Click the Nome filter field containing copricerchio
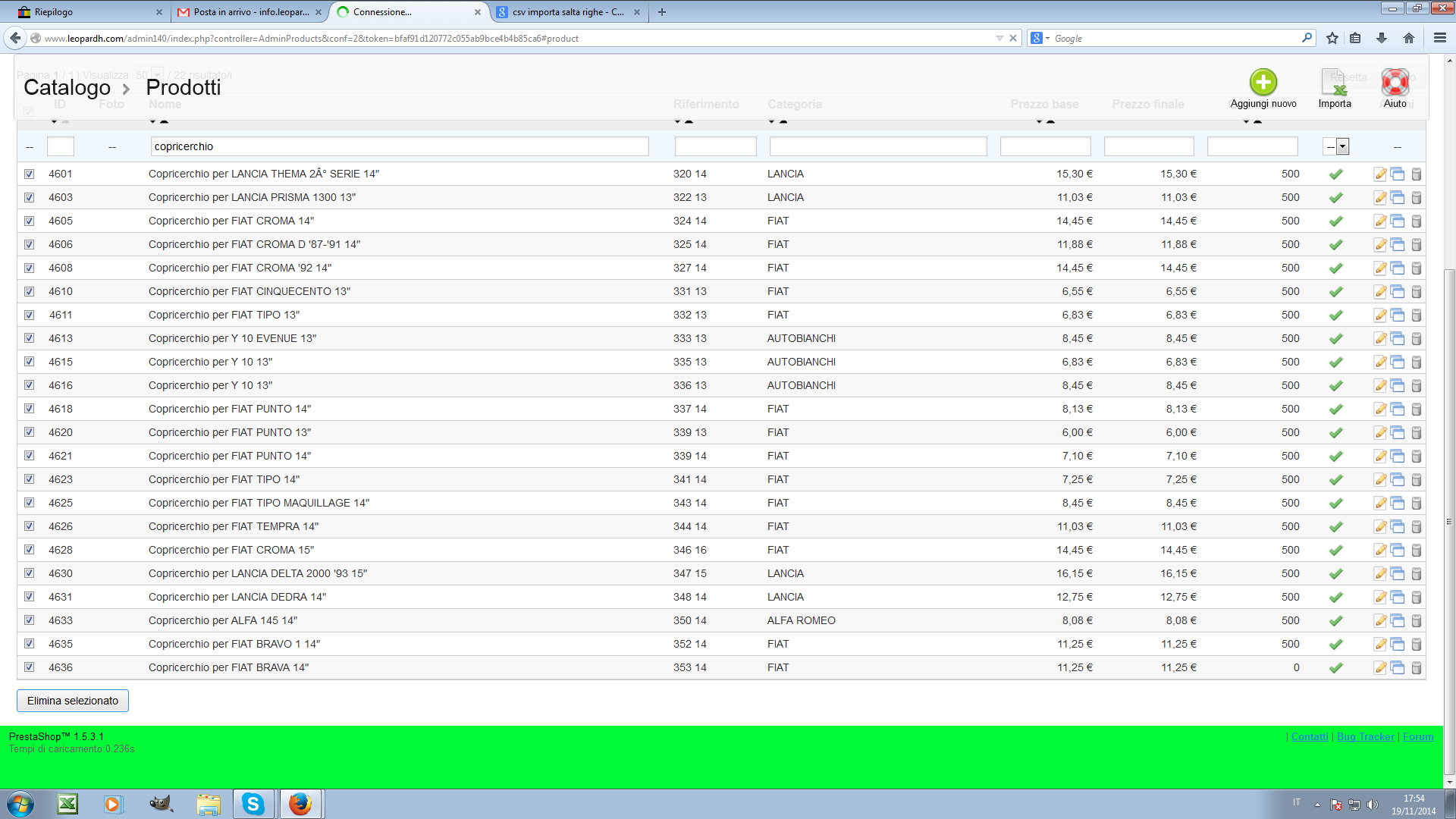This screenshot has width=1456, height=819. pos(400,147)
